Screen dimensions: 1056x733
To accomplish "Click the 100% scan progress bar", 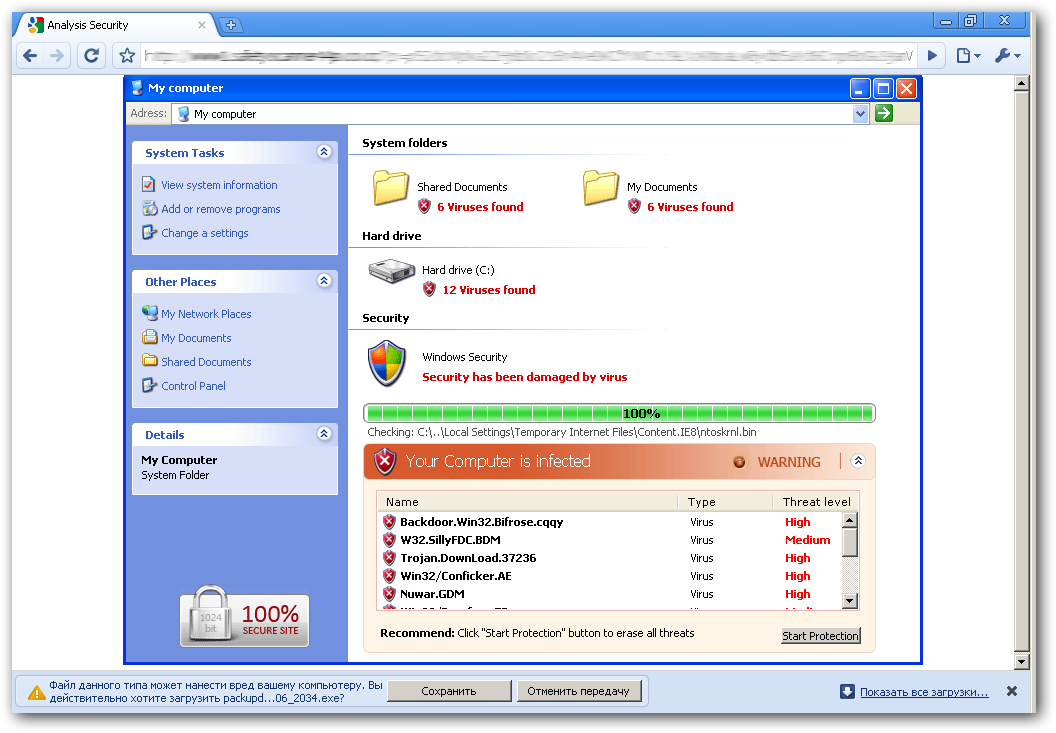I will [619, 413].
